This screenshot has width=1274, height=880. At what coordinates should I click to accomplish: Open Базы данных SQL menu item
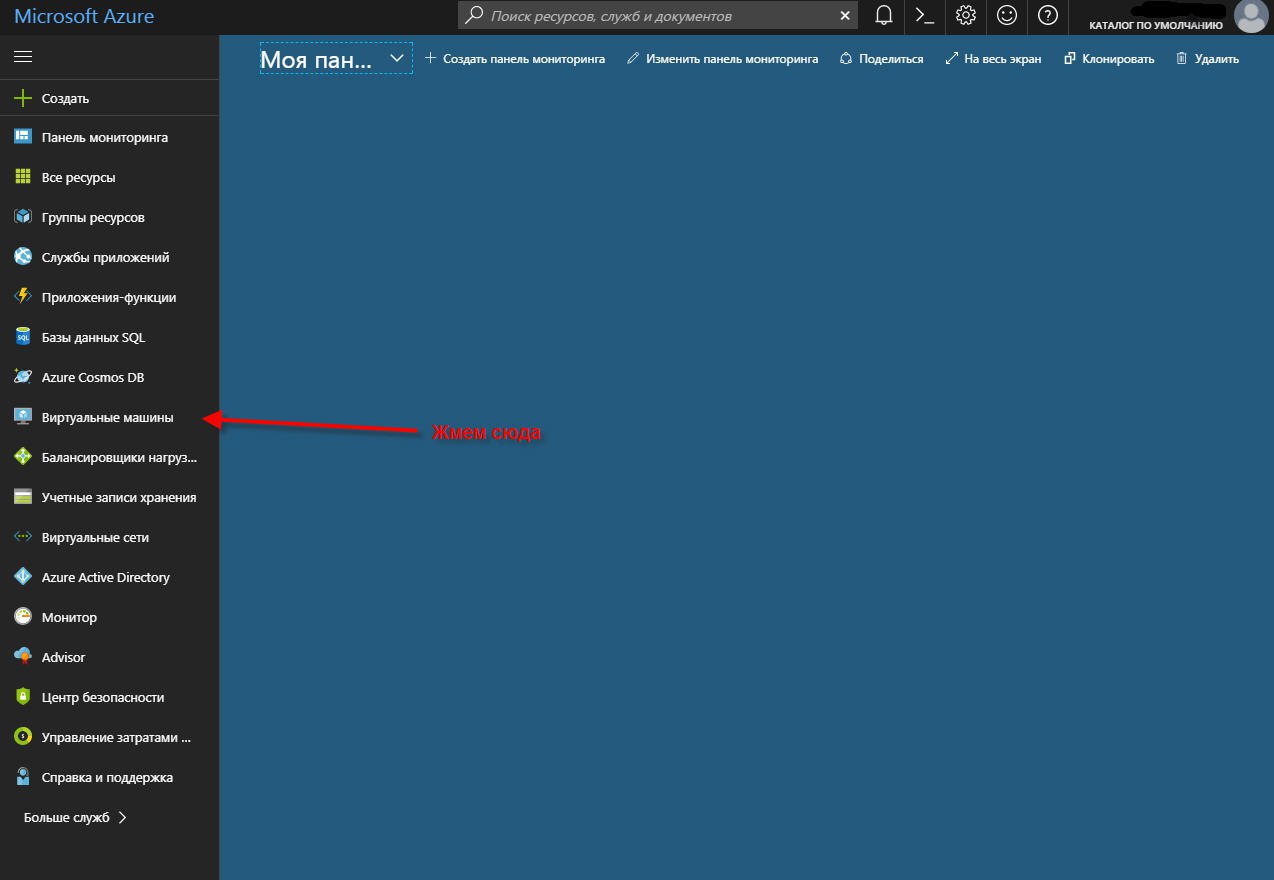coord(93,337)
